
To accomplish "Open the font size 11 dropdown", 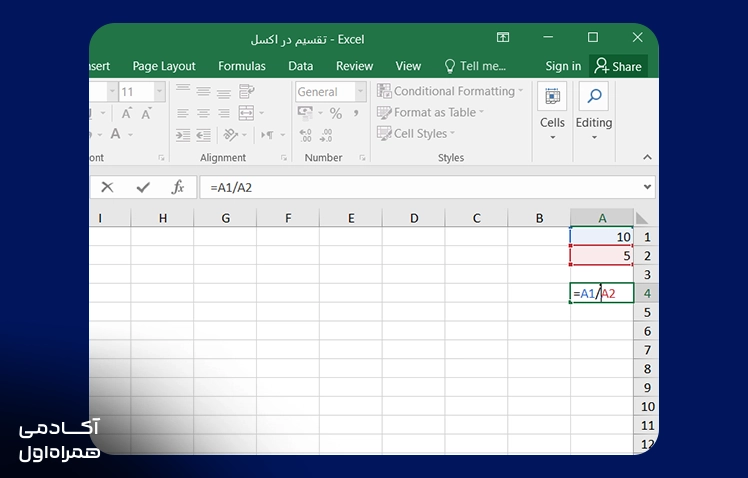I will (x=159, y=91).
